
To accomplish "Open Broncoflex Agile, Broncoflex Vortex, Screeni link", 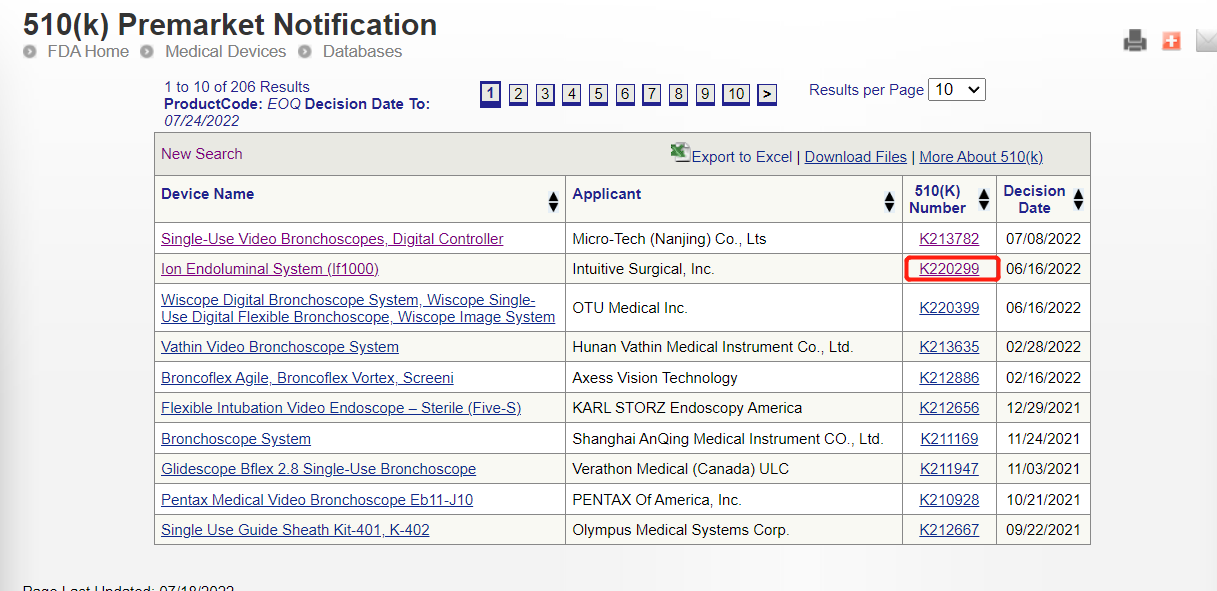I will [x=307, y=378].
